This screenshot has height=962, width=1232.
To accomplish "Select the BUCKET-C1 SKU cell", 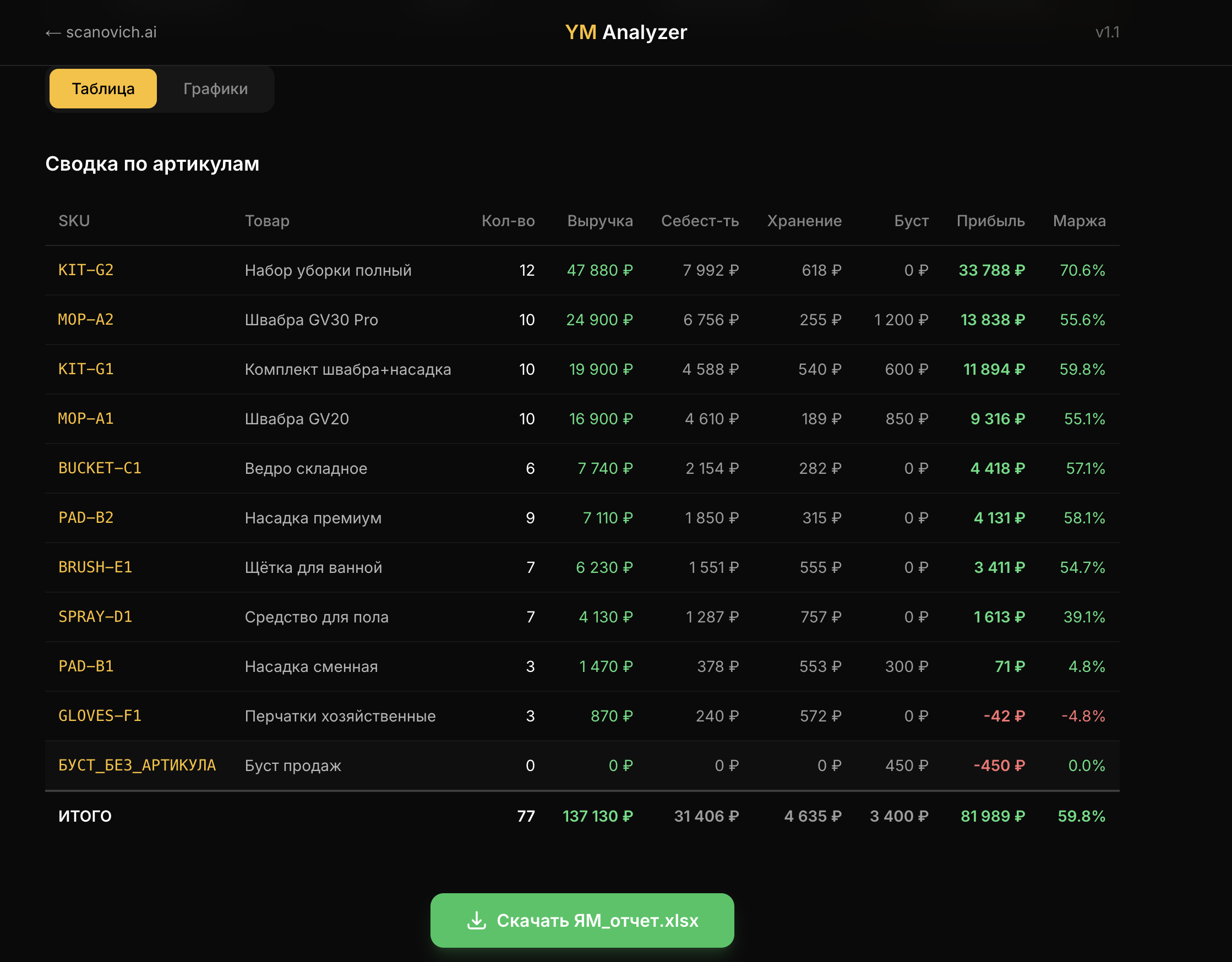I will (100, 468).
